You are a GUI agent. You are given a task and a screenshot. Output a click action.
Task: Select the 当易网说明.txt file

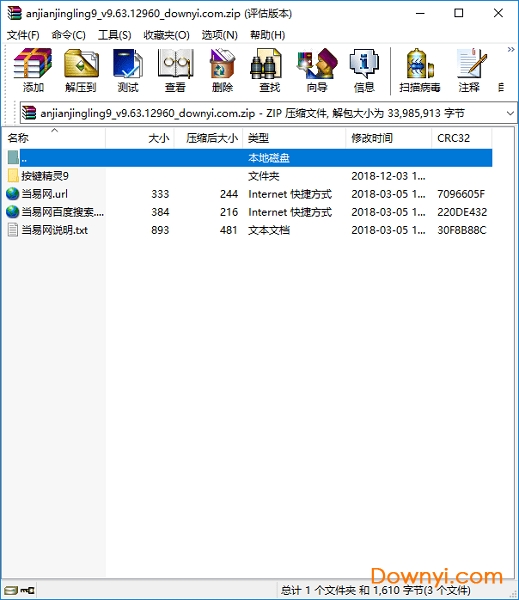pyautogui.click(x=54, y=230)
